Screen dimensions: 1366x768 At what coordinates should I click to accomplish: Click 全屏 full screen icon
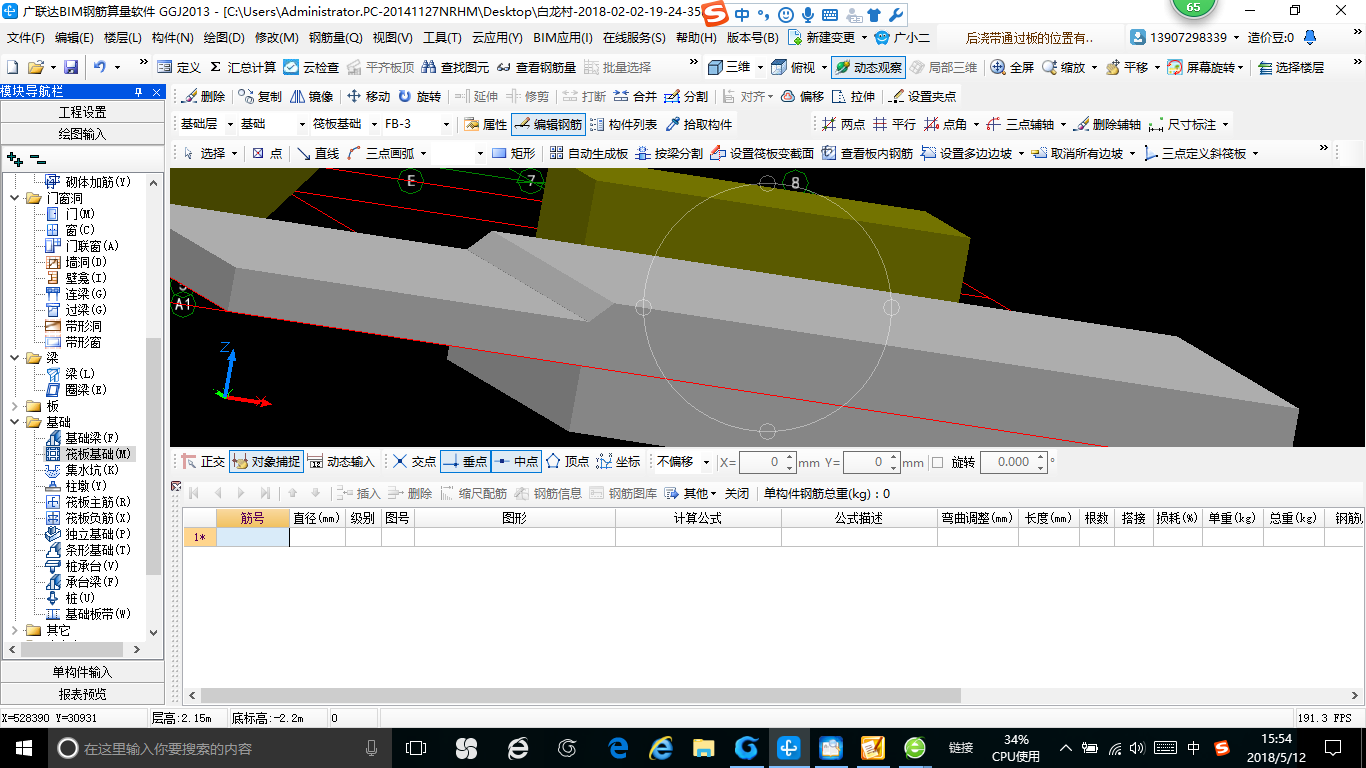point(1012,67)
